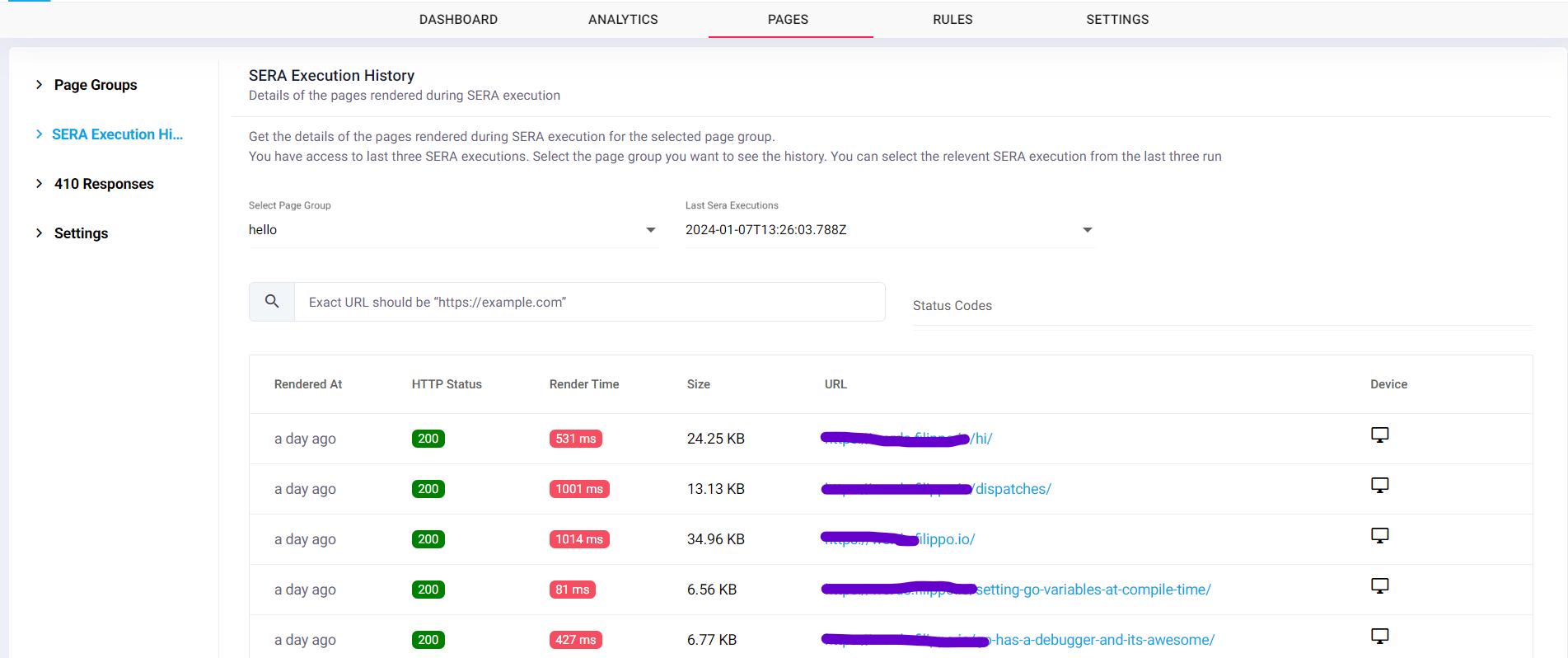The width and height of the screenshot is (1568, 658).
Task: Open the /dispatches/ URL link
Action: point(1012,489)
